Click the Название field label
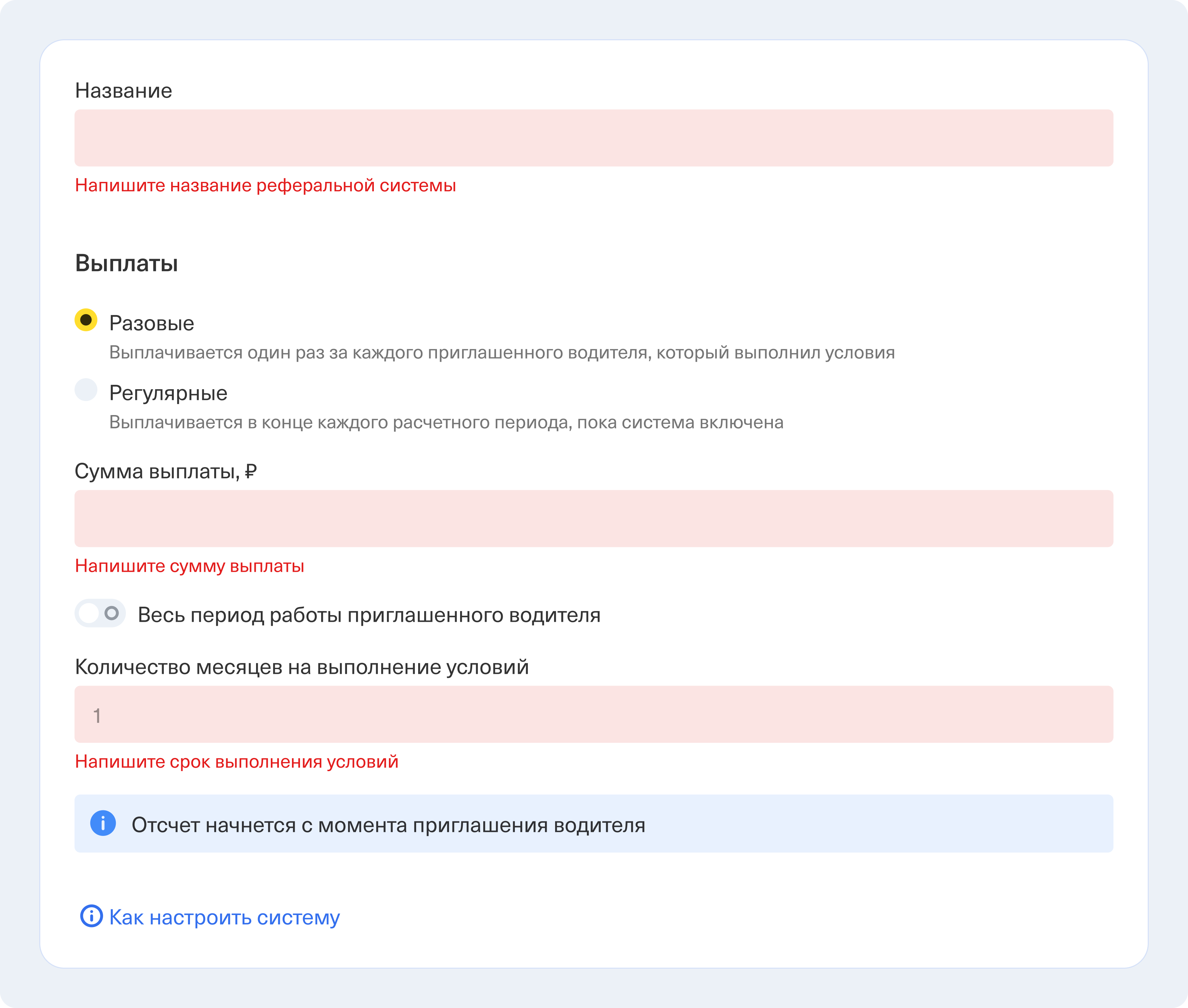Screen dimensions: 1188x1008 [x=123, y=91]
